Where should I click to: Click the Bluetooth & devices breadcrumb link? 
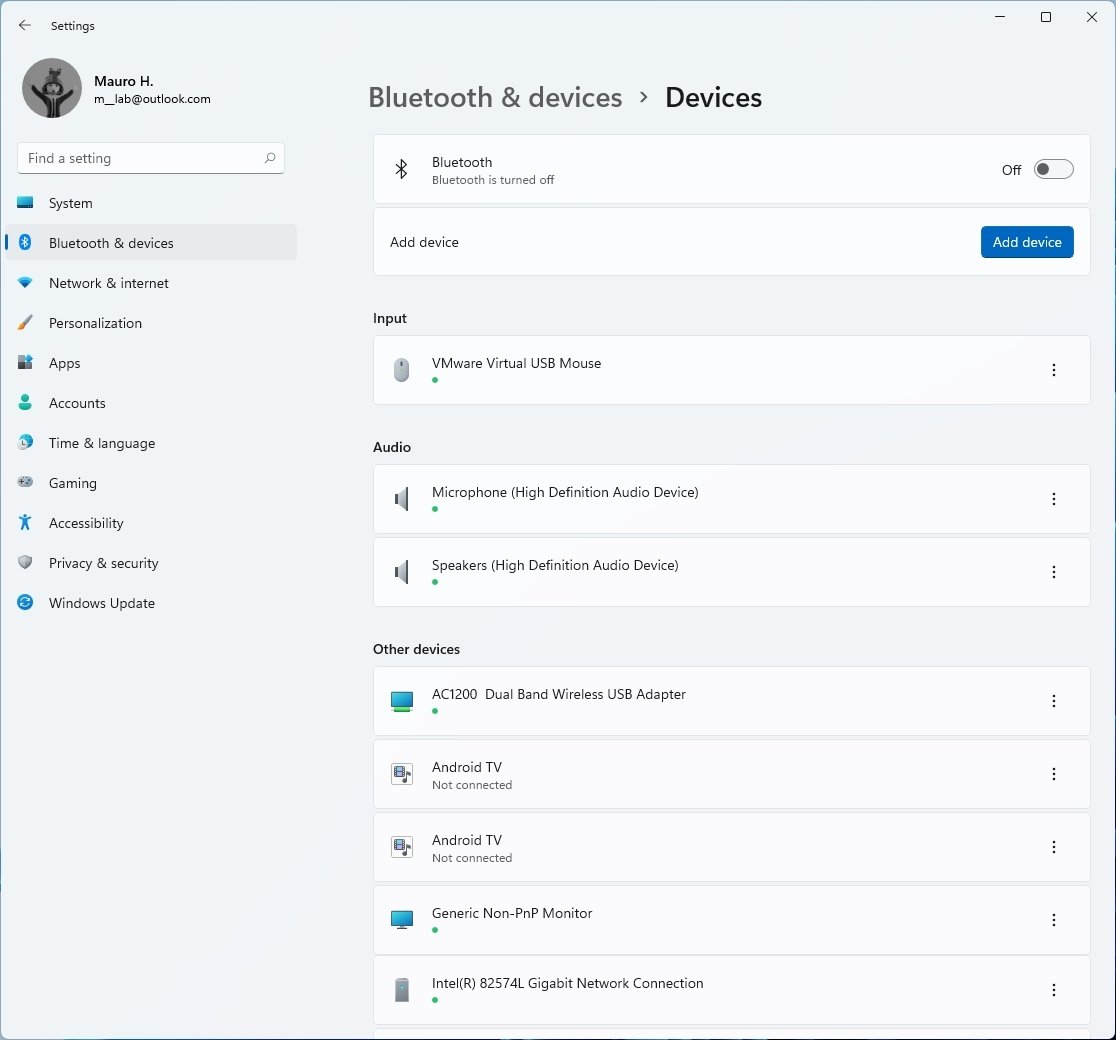[495, 97]
